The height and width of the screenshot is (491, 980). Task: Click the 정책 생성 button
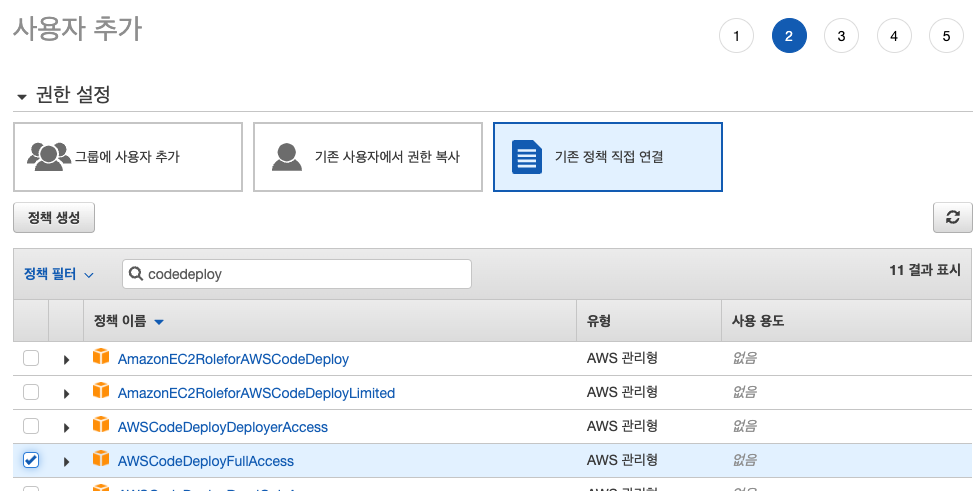coord(54,217)
